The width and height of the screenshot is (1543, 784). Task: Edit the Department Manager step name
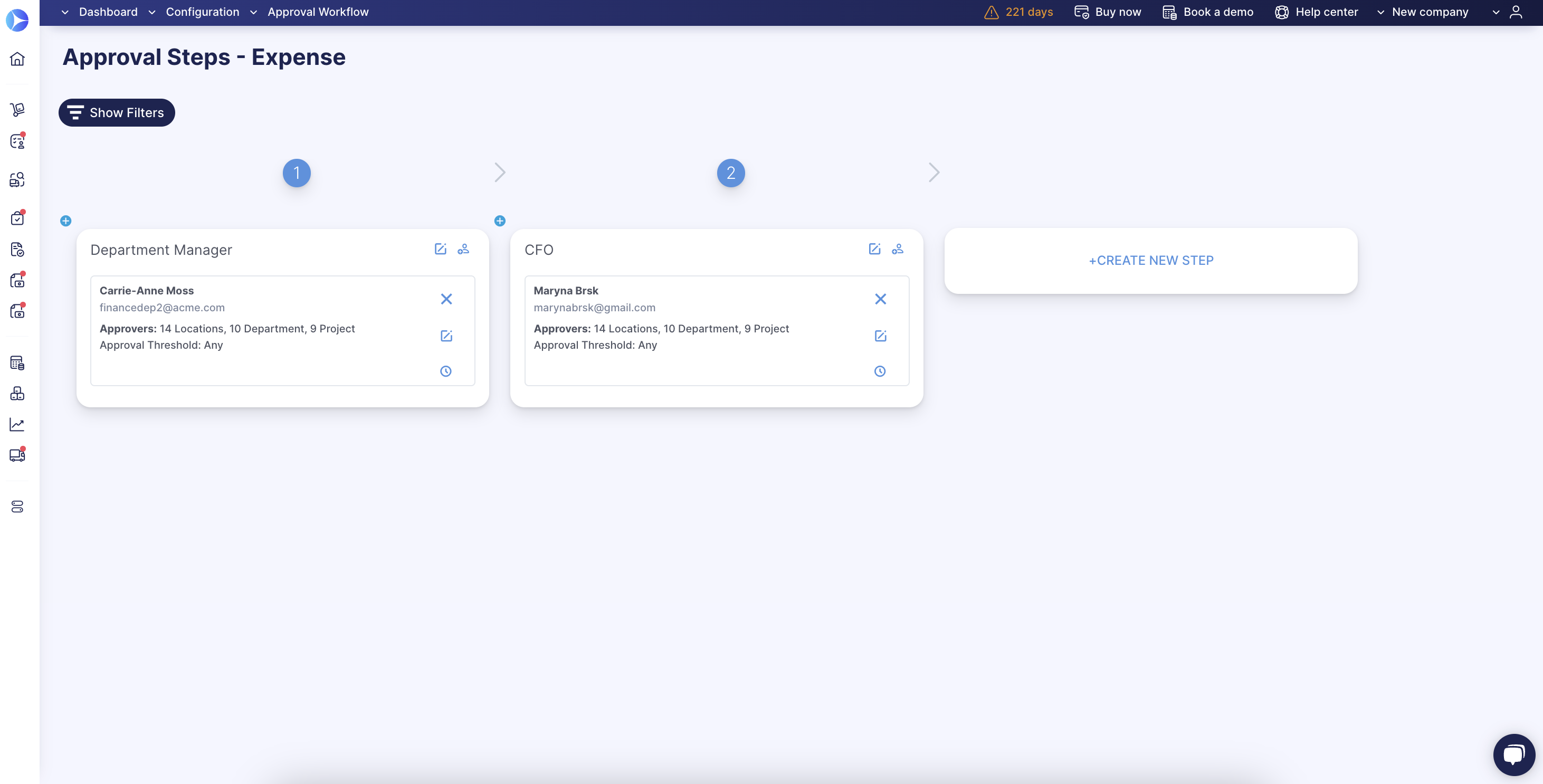point(440,249)
